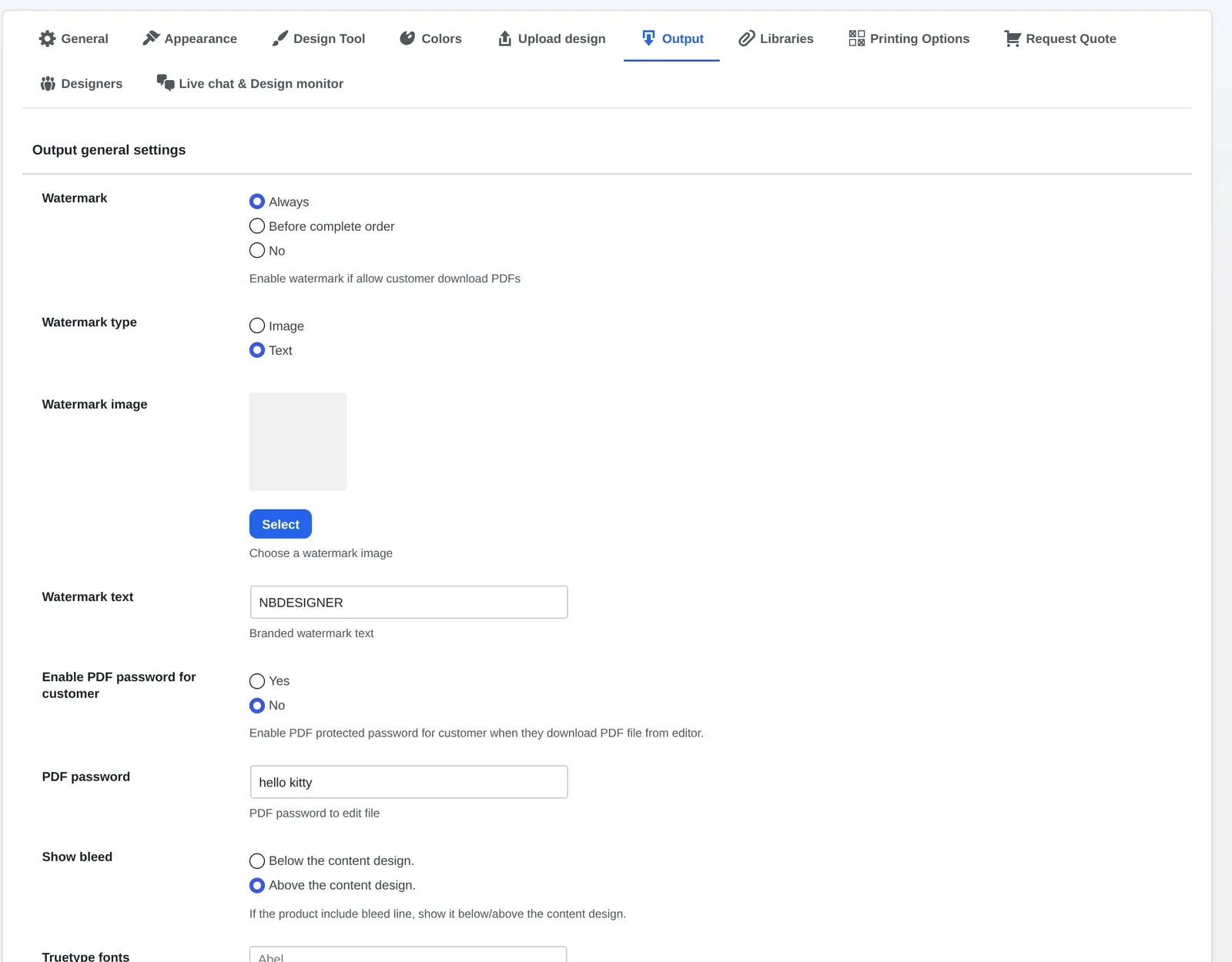This screenshot has width=1232, height=962.
Task: Click the Colors palette icon
Action: tap(407, 38)
